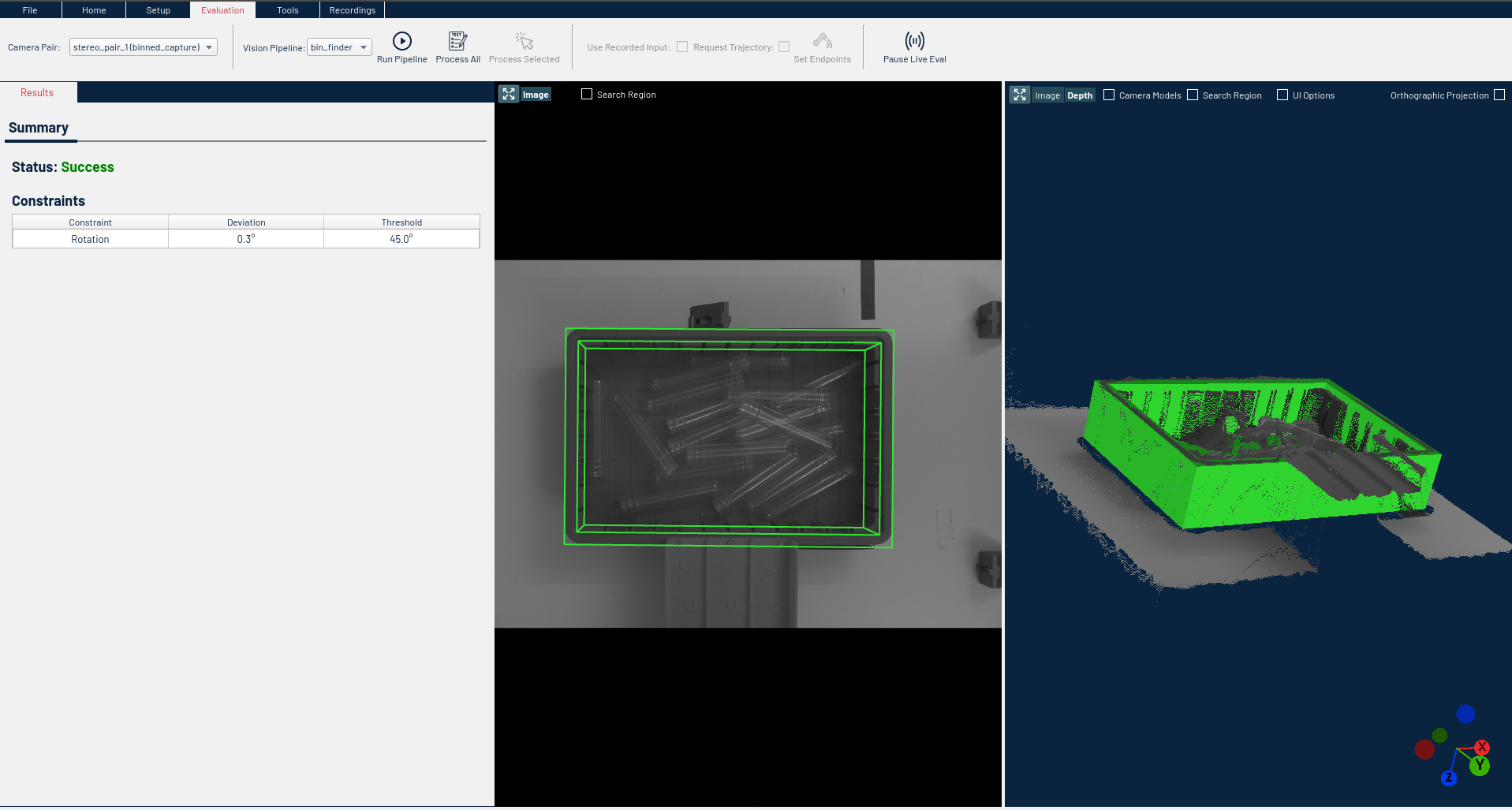Expand the image view to fullscreen
1512x810 pixels.
[510, 94]
